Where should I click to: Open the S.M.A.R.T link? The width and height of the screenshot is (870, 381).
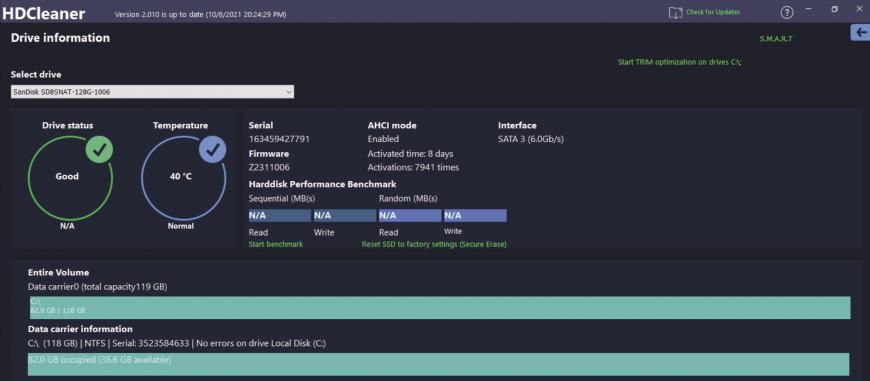(776, 39)
